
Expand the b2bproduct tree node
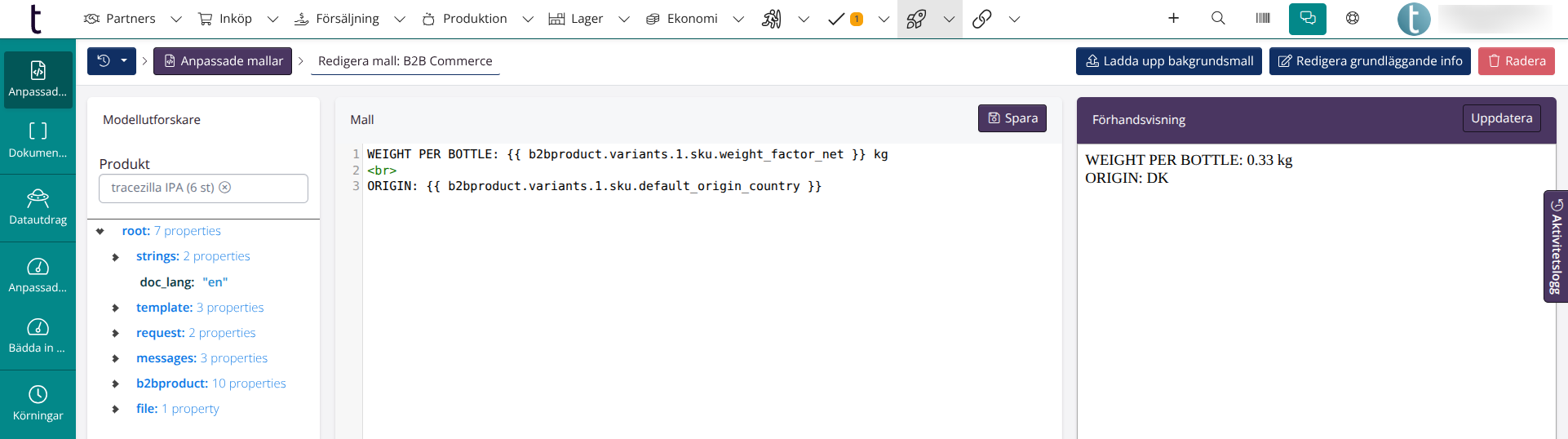(116, 384)
